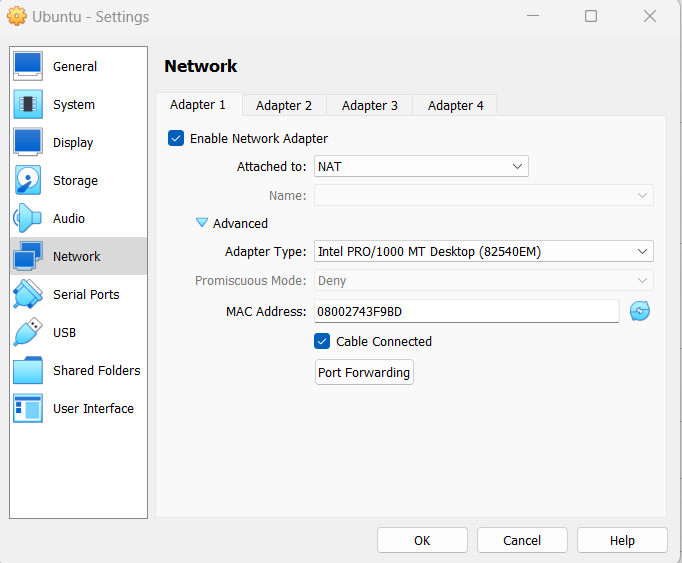Open the Storage disk icon

pos(28,180)
